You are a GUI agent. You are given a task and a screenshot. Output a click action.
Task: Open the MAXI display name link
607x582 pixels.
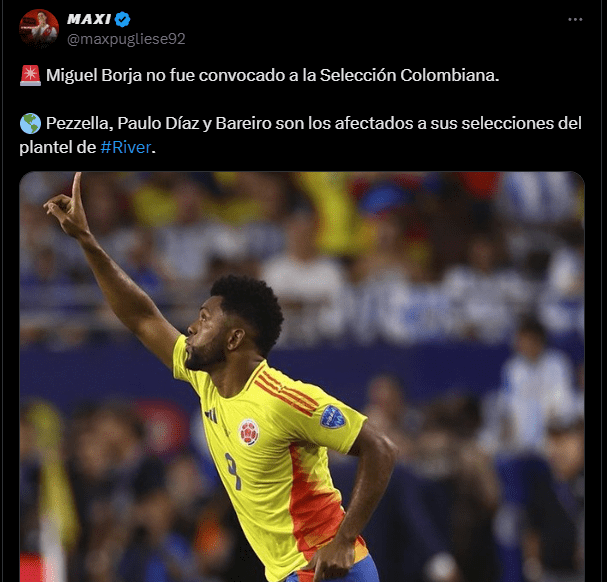tap(89, 19)
